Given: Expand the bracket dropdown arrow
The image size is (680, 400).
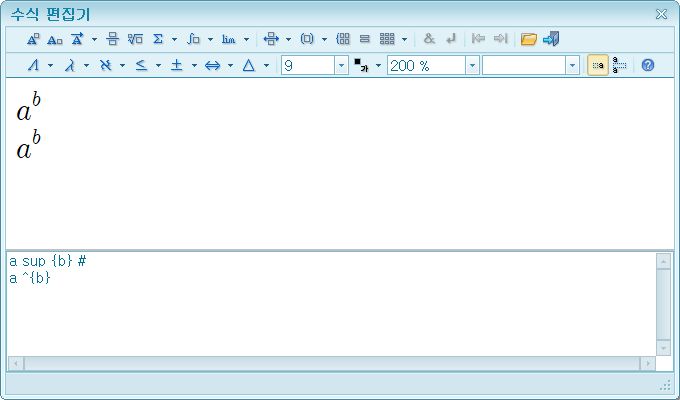Looking at the screenshot, I should coord(324,39).
